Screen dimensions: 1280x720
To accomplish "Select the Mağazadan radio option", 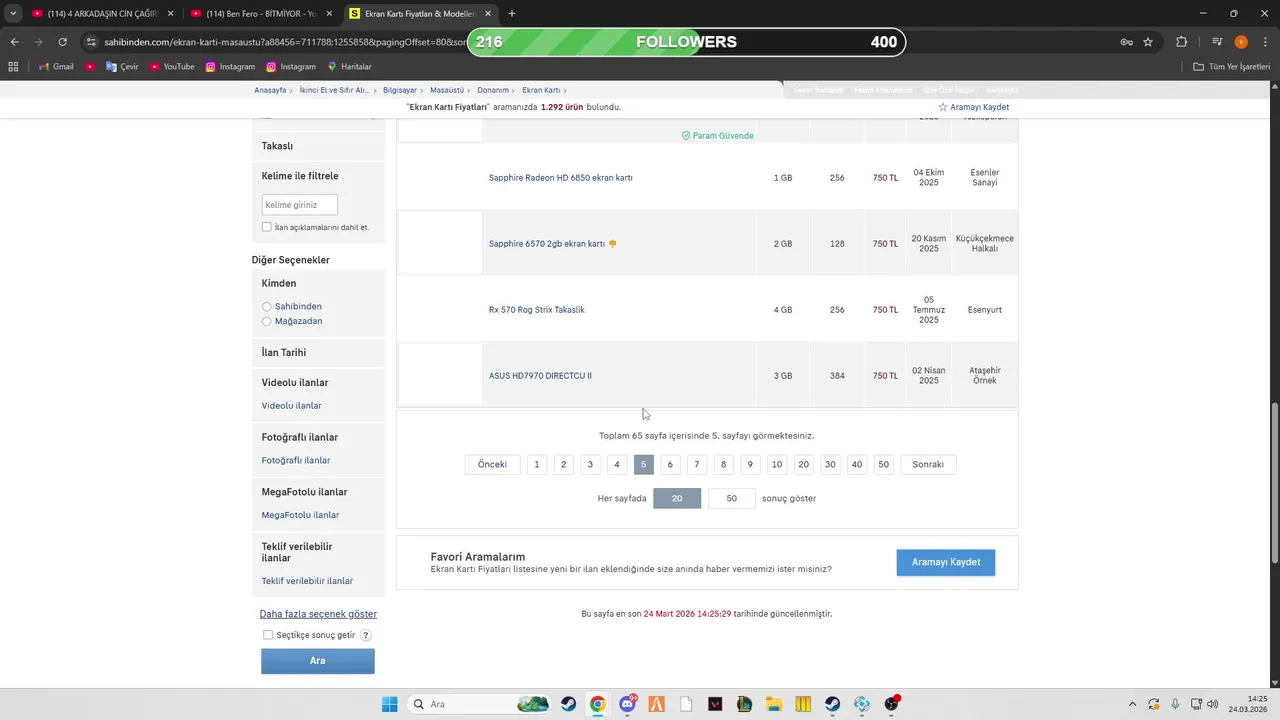I will coord(266,321).
